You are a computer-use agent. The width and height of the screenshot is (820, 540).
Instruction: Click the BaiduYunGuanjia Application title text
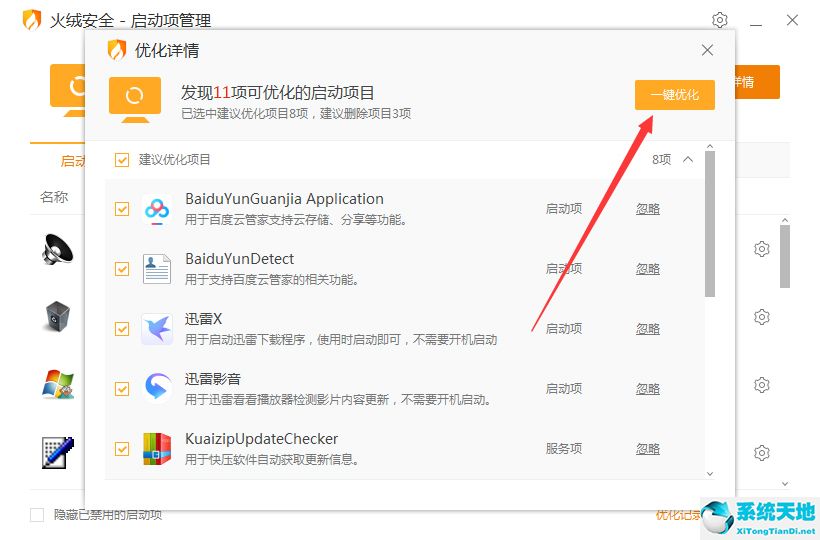(284, 199)
